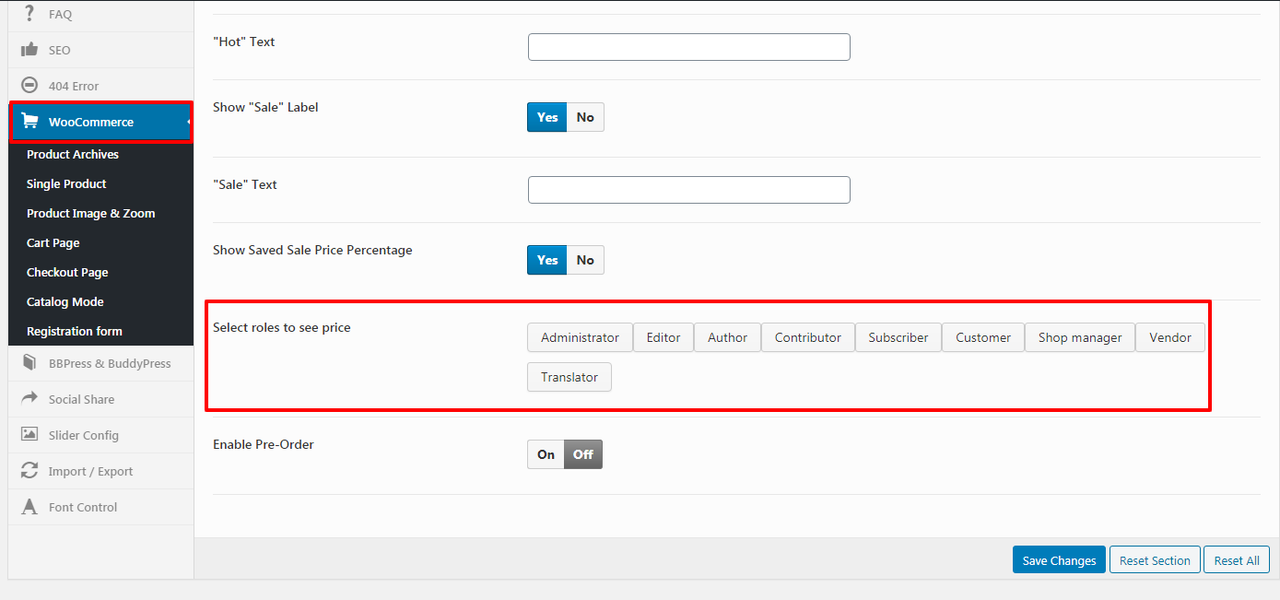Open BBPress & BuddyPress settings
This screenshot has height=600, width=1280.
tap(100, 363)
